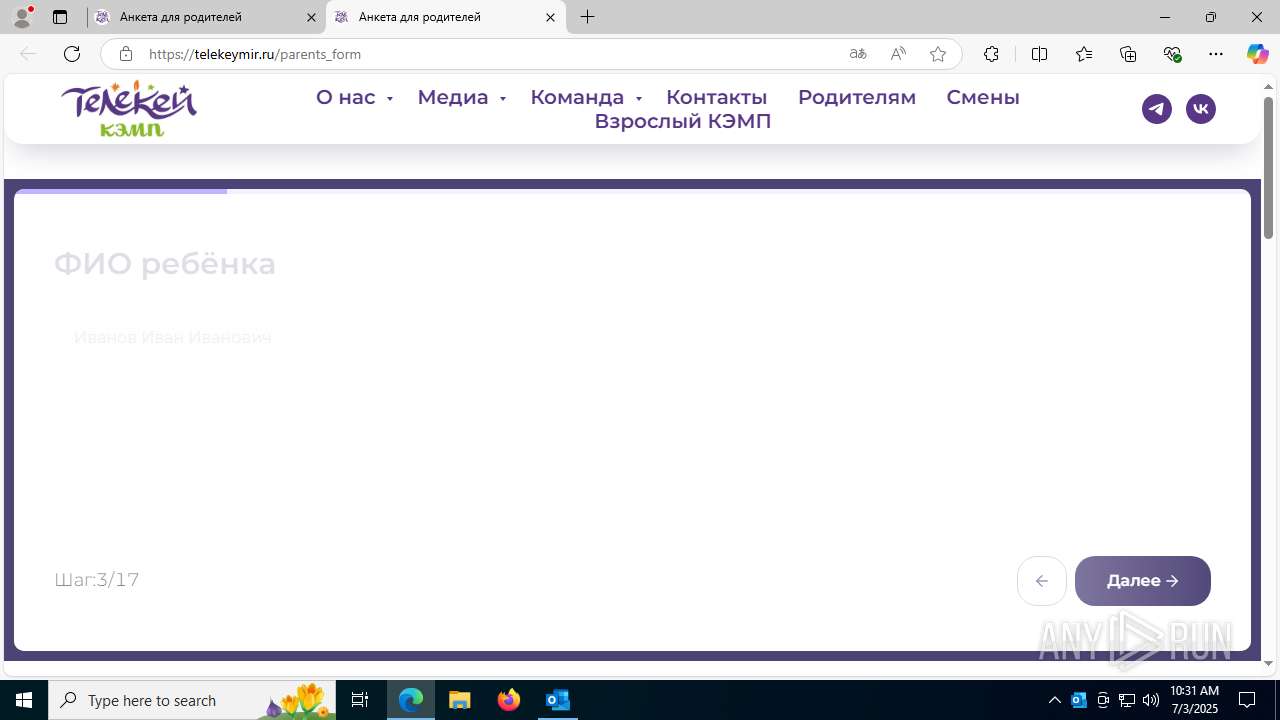This screenshot has height=720, width=1280.
Task: Open the Windows Start menu
Action: pos(24,700)
